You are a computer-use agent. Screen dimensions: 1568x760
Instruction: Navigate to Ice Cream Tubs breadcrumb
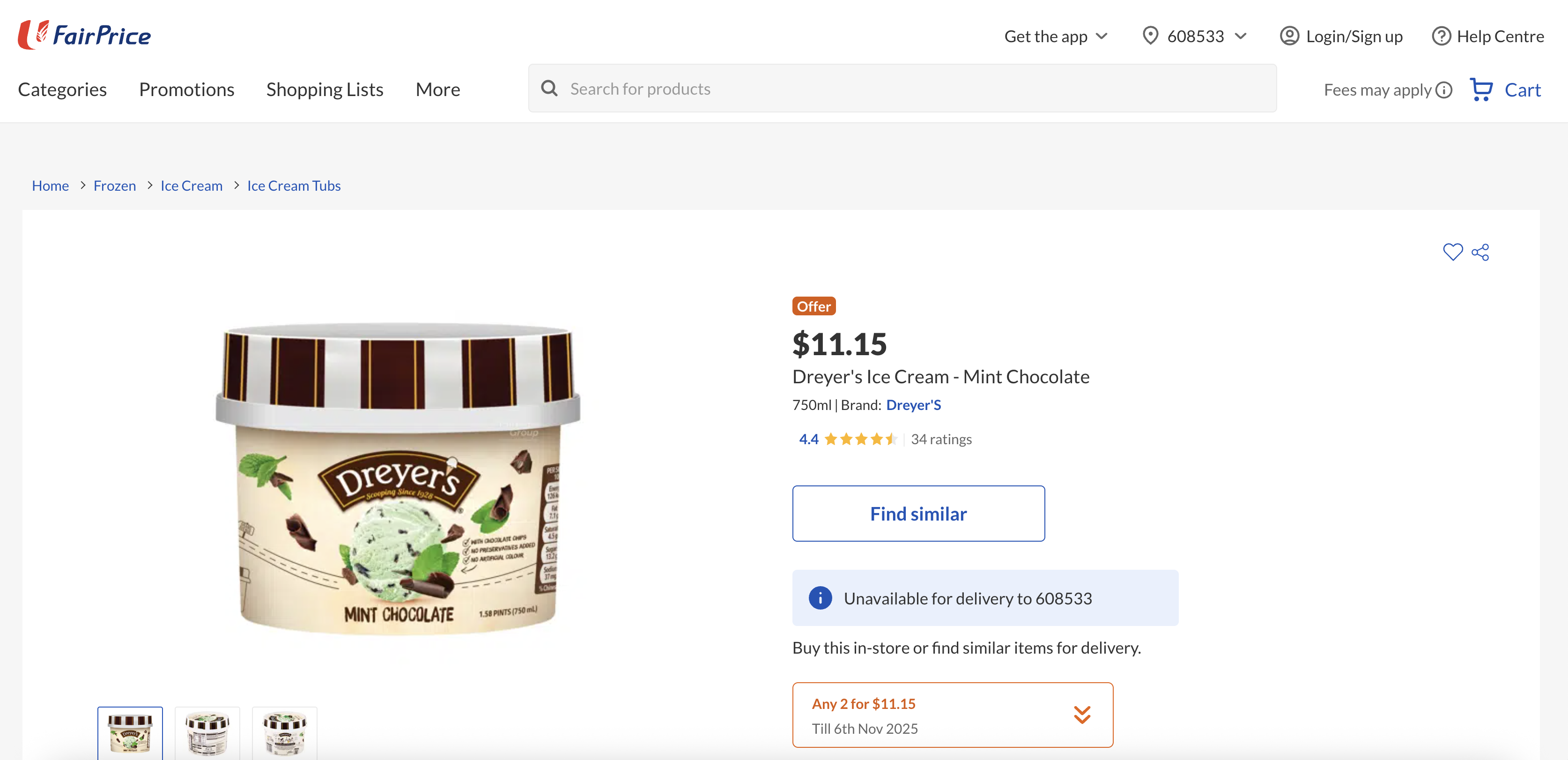click(x=293, y=186)
